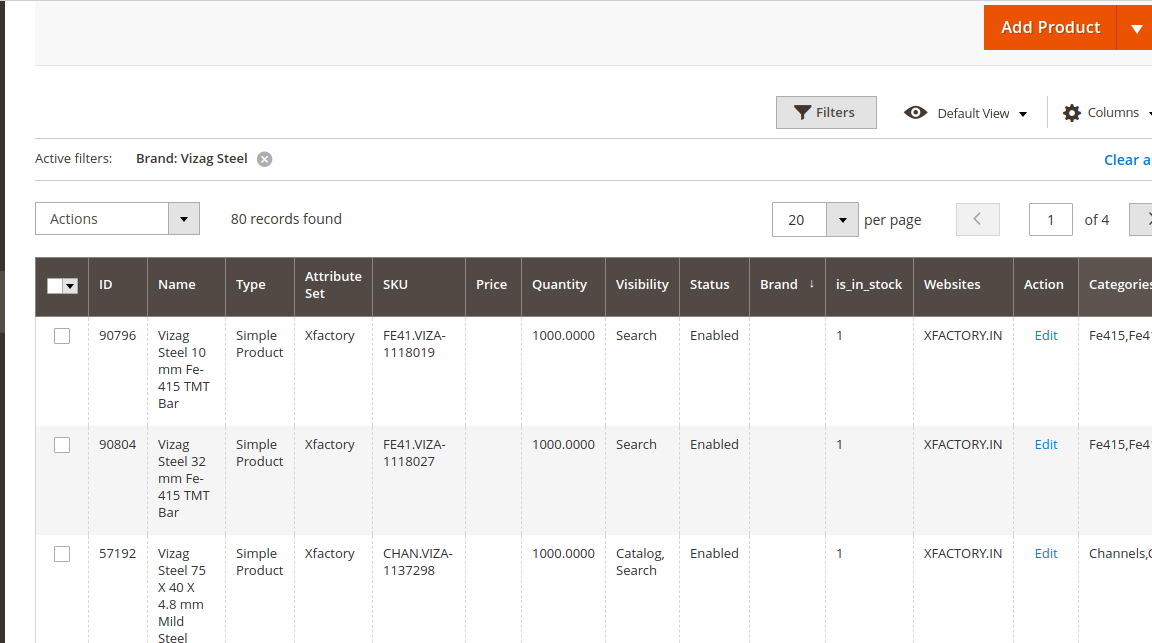
Task: Edit product 57192
Action: pyautogui.click(x=1045, y=553)
